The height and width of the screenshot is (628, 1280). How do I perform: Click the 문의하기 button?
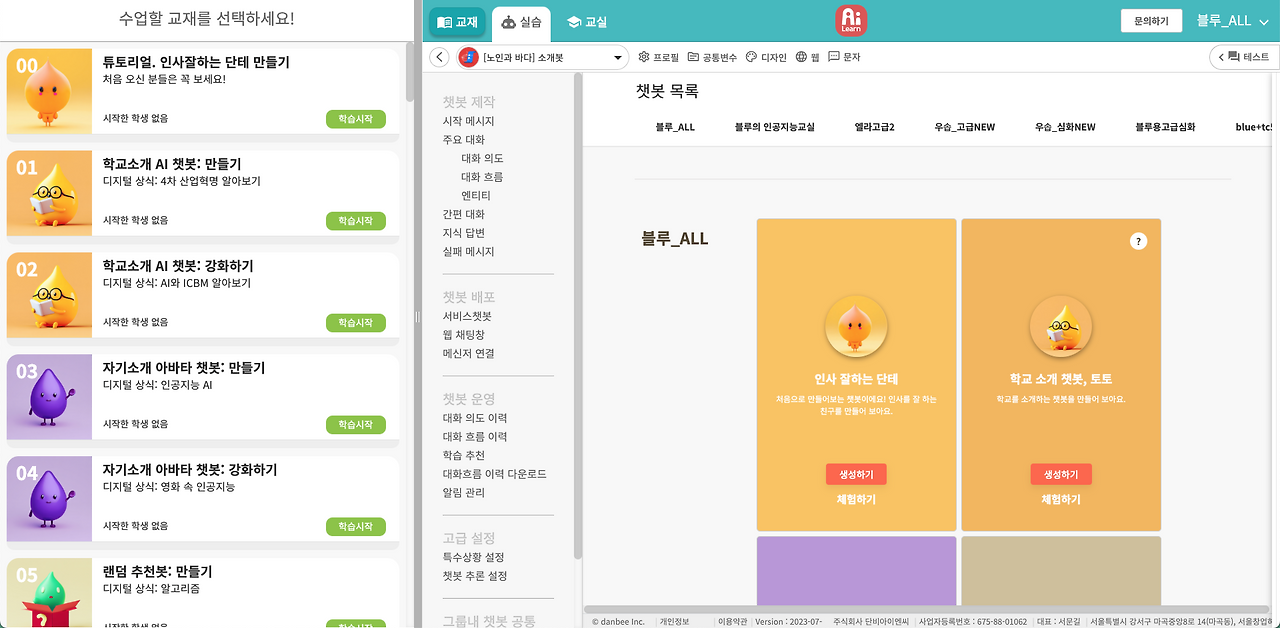pos(1151,19)
